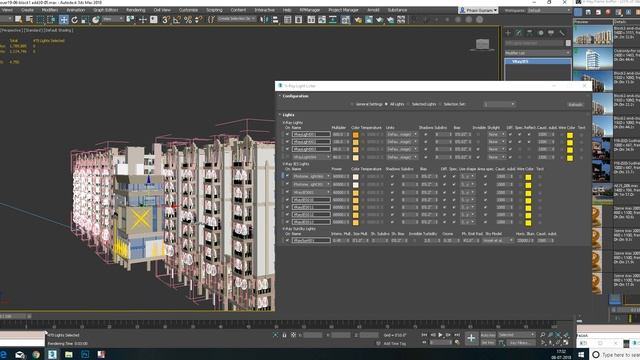Viewport: 640px width, 360px height.
Task: Open yellow wire color swatch of first V-Ray light
Action: 570,135
